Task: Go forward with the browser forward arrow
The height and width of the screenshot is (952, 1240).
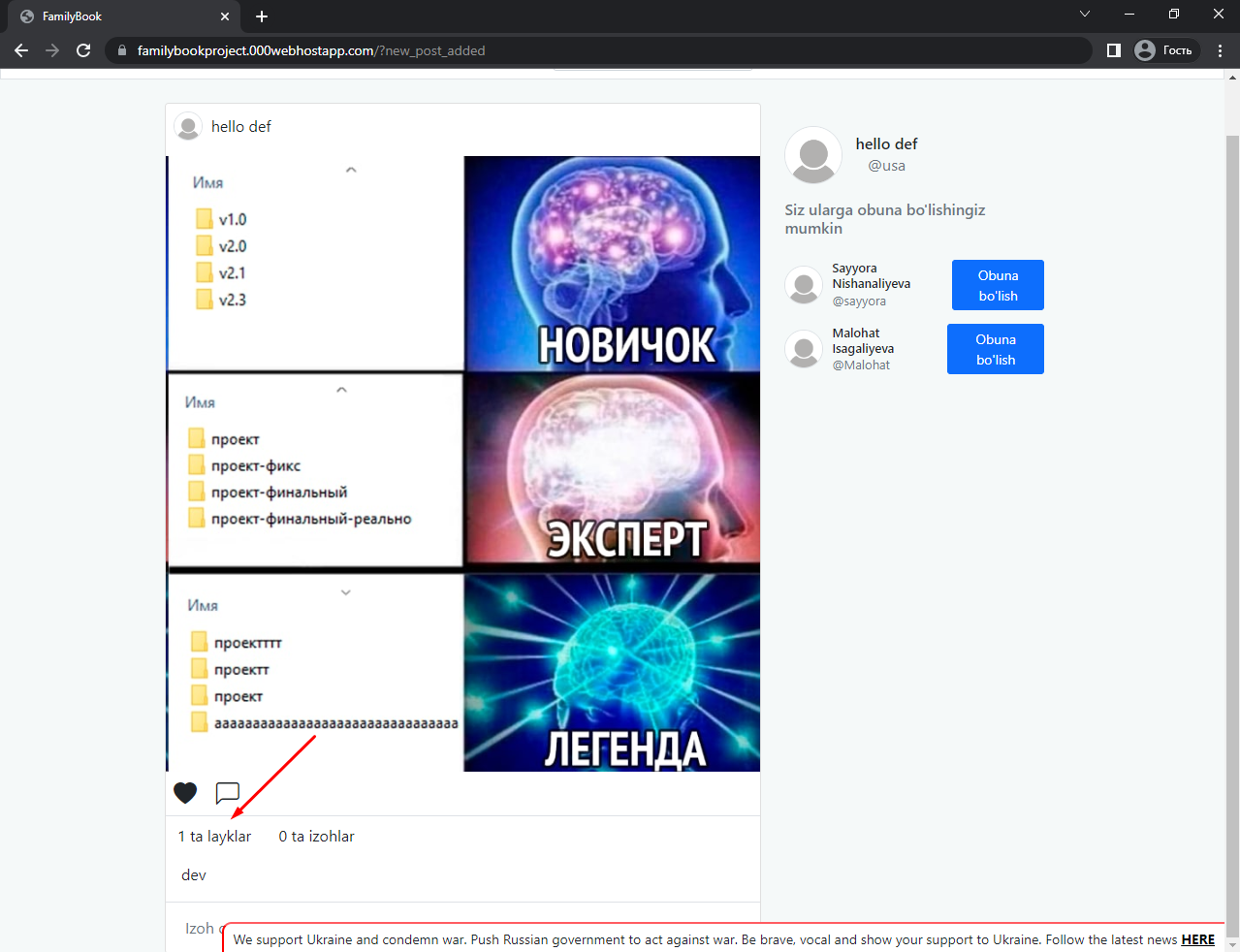Action: [x=52, y=50]
